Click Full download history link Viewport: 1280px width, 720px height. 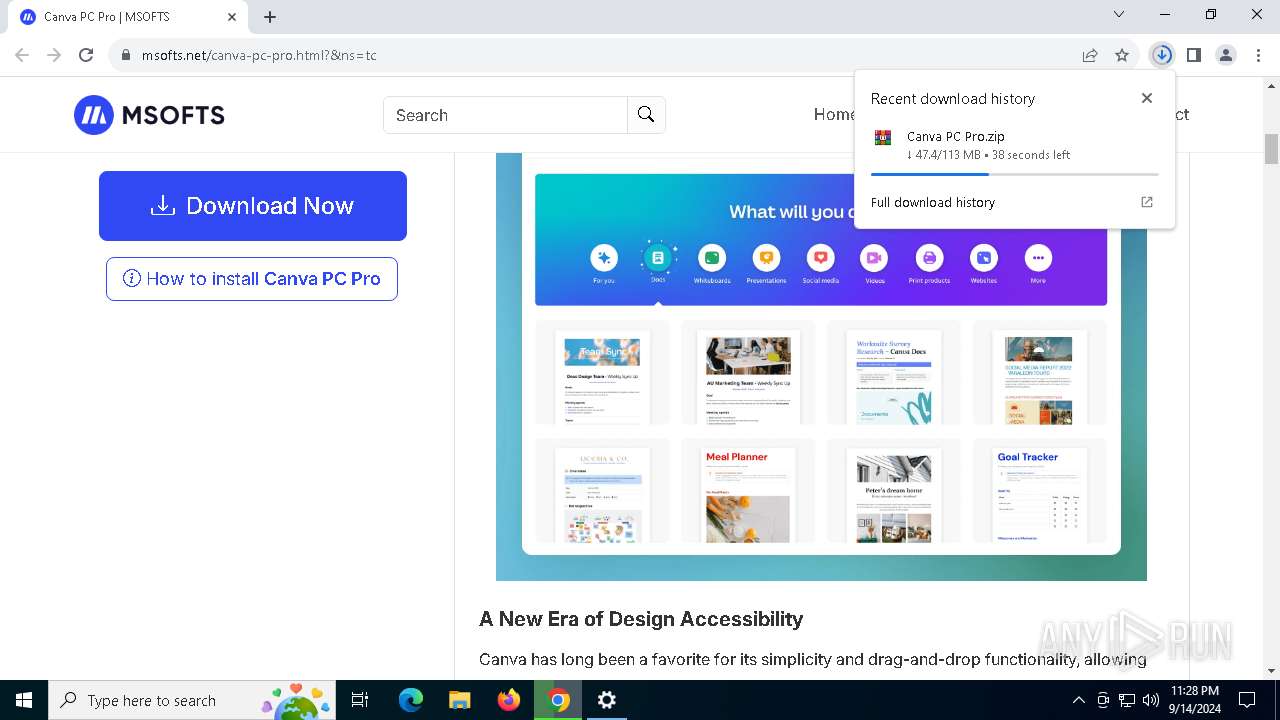(x=933, y=202)
